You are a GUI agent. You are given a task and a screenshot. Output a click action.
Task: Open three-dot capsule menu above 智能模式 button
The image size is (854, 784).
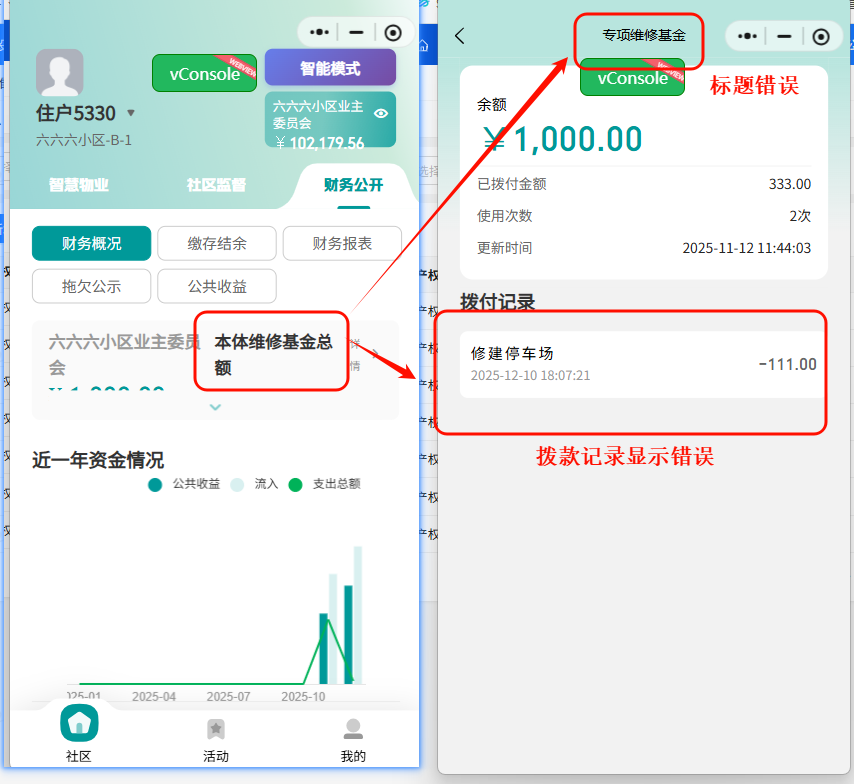pos(320,33)
